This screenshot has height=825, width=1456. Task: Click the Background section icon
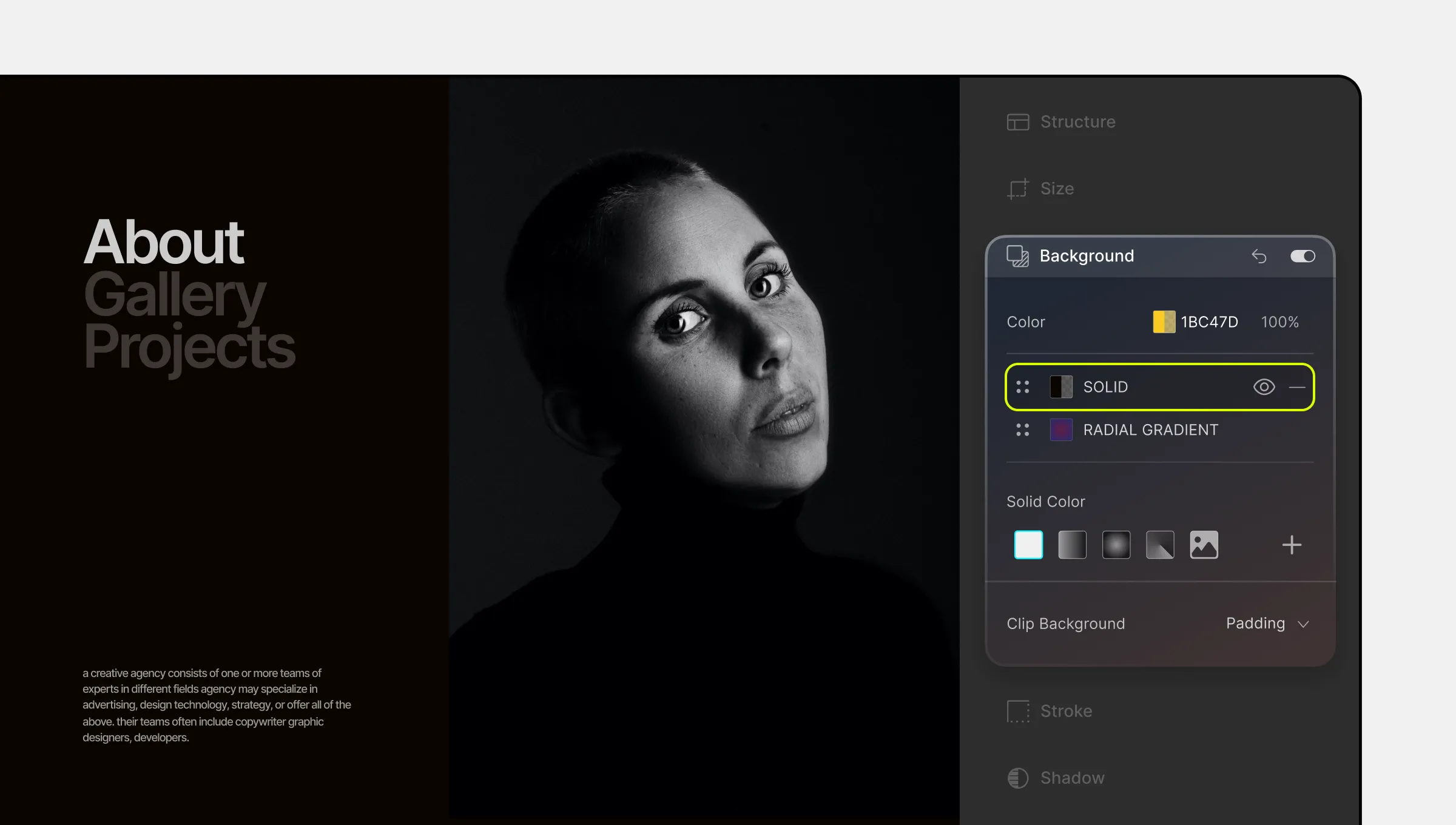[x=1017, y=256]
